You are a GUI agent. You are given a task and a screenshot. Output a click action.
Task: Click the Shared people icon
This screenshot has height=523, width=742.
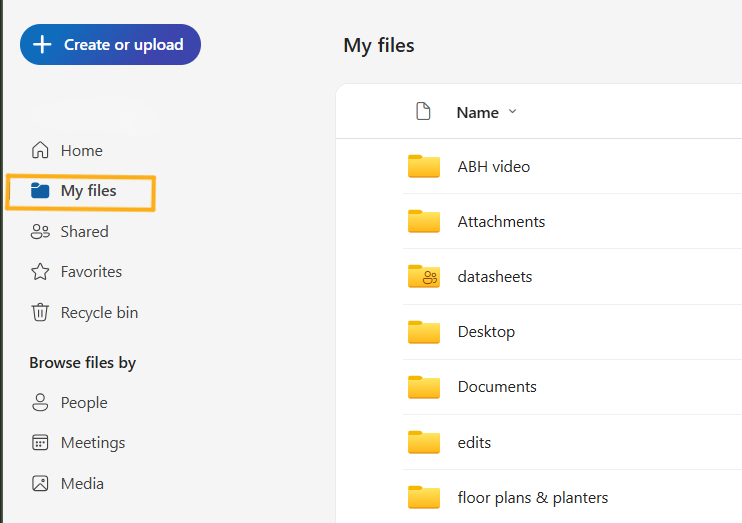tap(40, 231)
